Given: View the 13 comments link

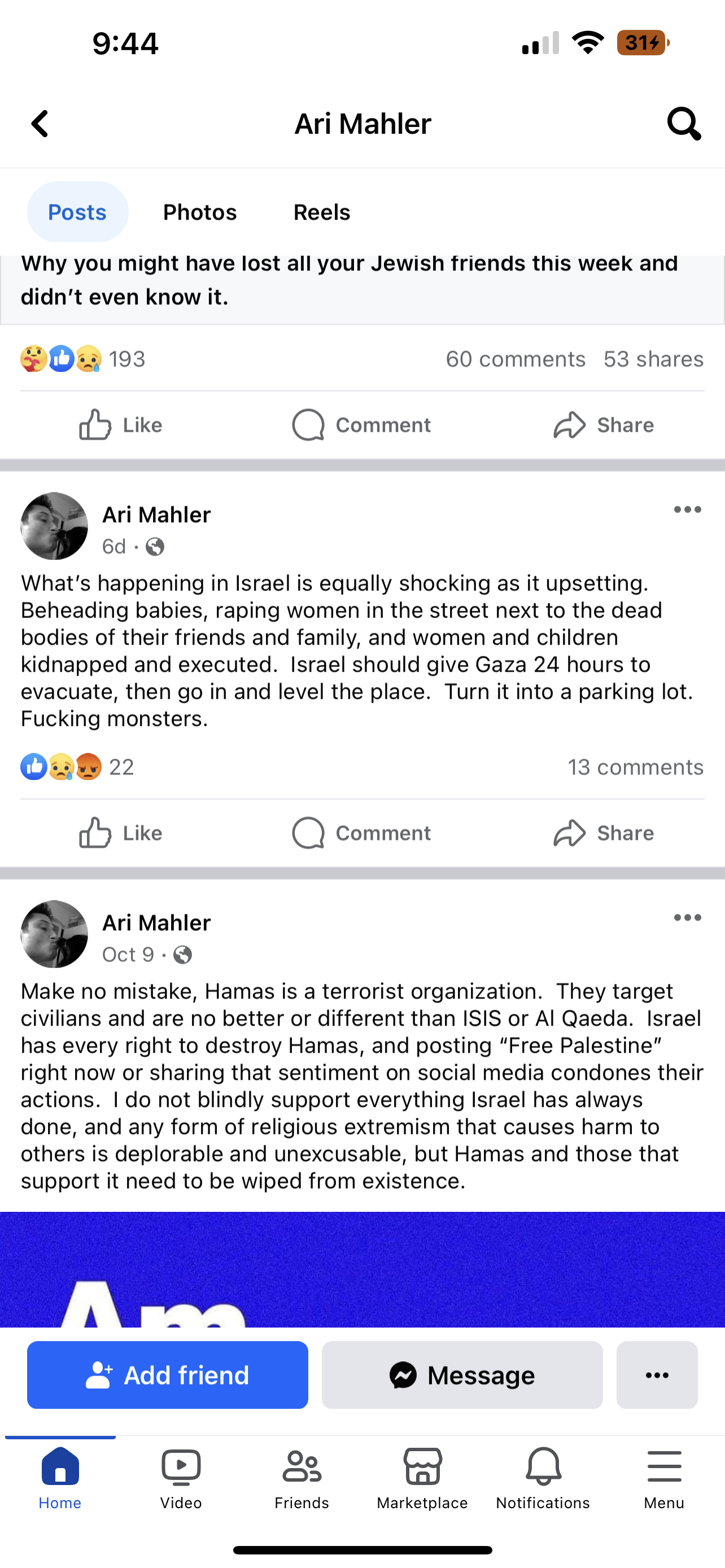Looking at the screenshot, I should point(635,767).
